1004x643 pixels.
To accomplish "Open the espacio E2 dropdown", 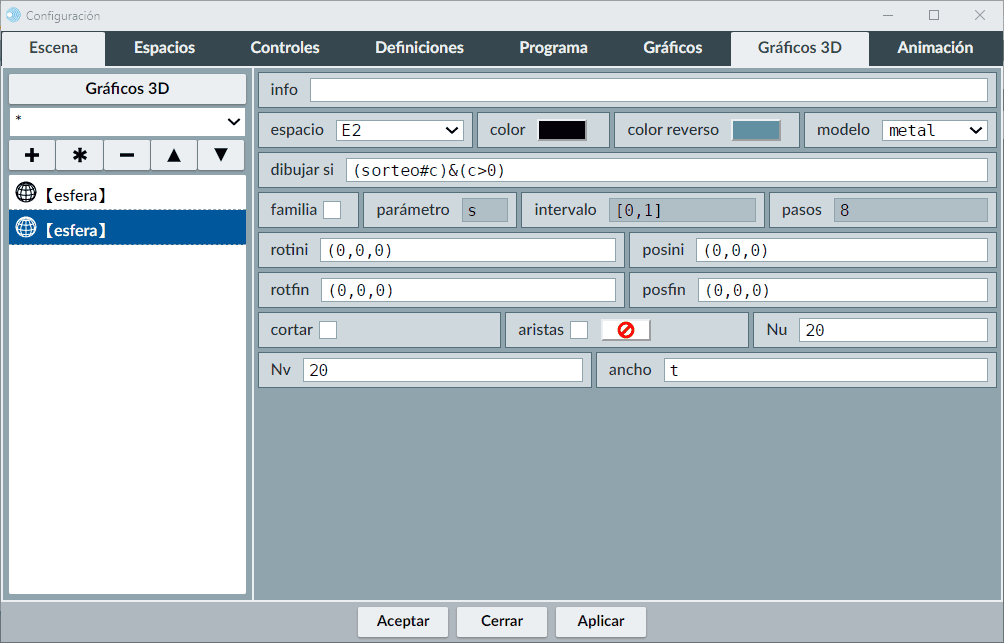I will point(399,130).
